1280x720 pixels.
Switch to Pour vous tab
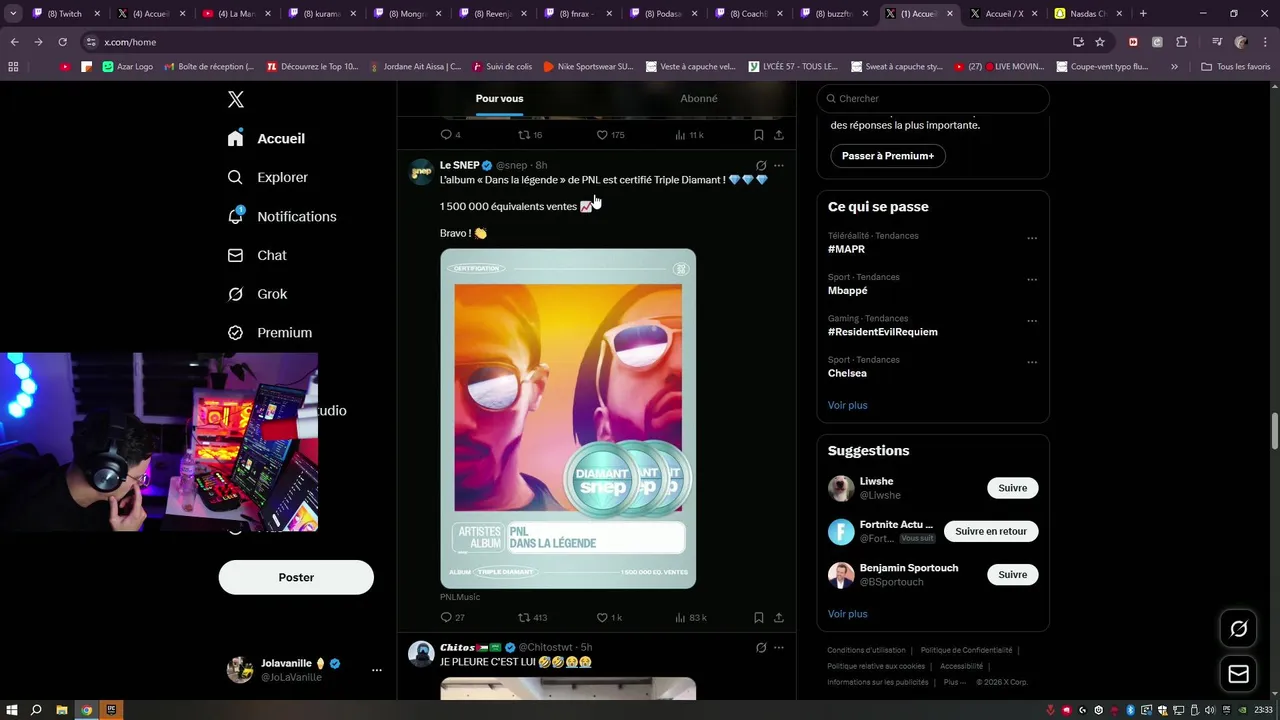tap(499, 98)
